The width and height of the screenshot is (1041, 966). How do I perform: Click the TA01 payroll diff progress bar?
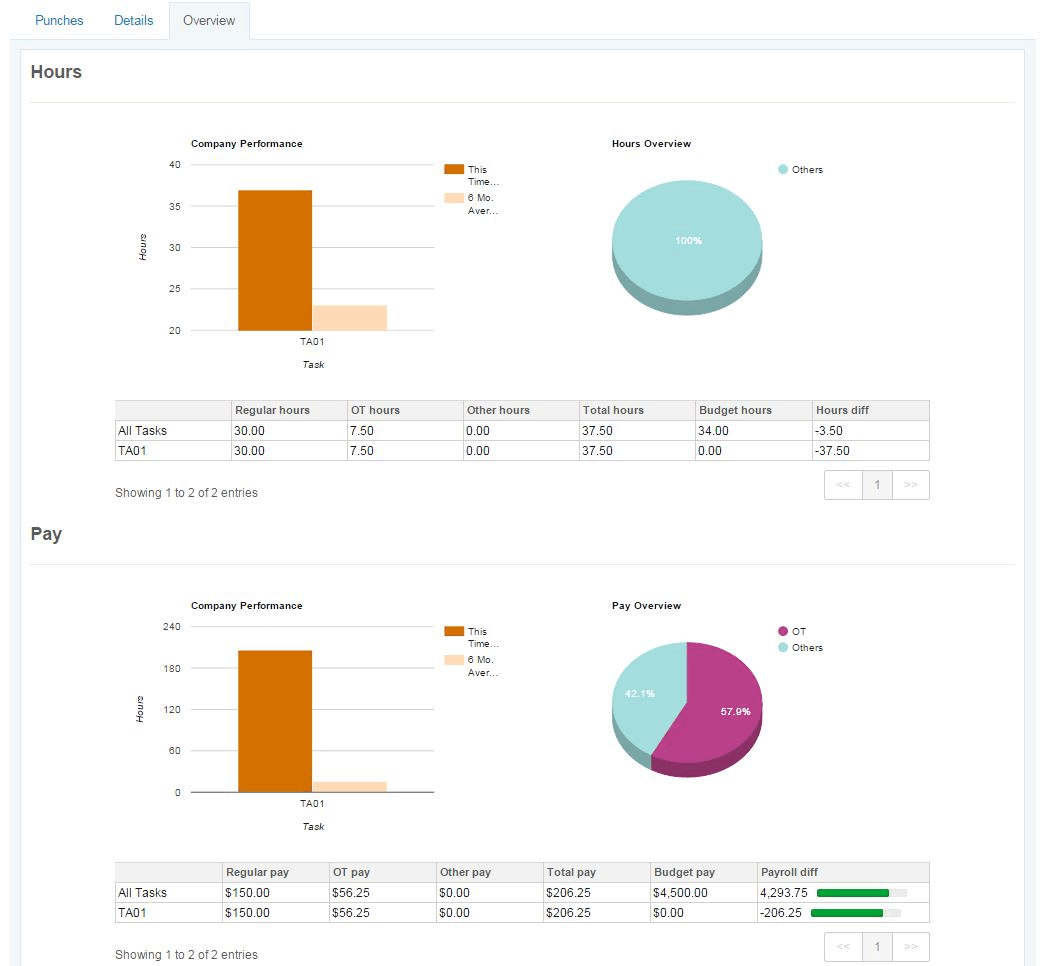[856, 913]
